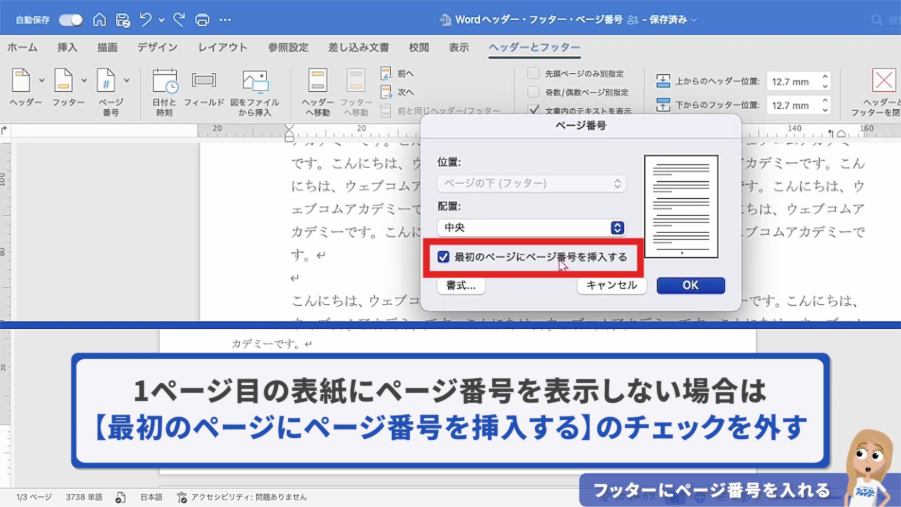Switch to the レイアウト tab
Screen dimensions: 901x507
[222, 47]
